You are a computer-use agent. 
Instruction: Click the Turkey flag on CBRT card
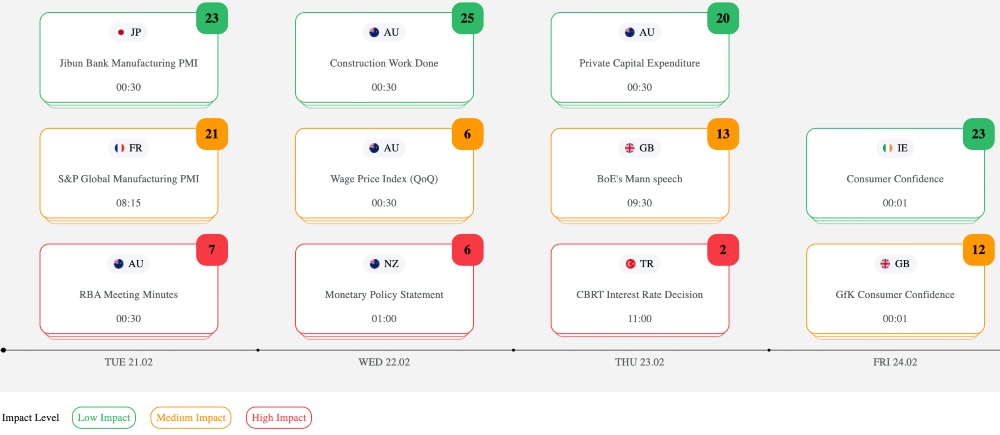(630, 264)
